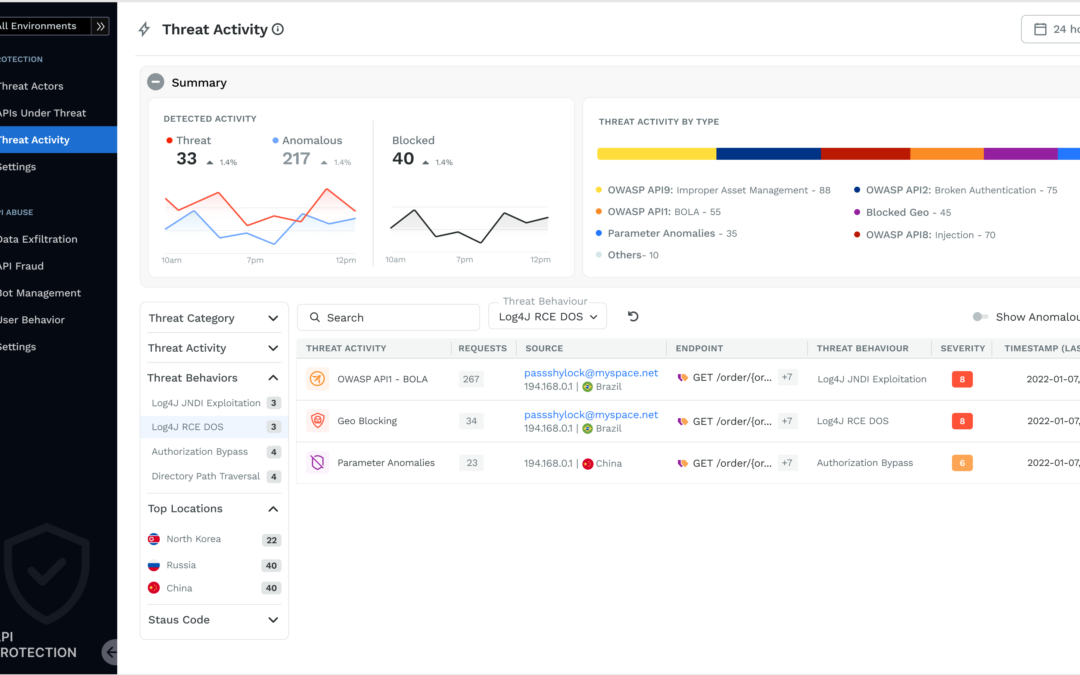The width and height of the screenshot is (1080, 675).
Task: Open the first passshylock@myspace.net source link
Action: pyautogui.click(x=591, y=372)
